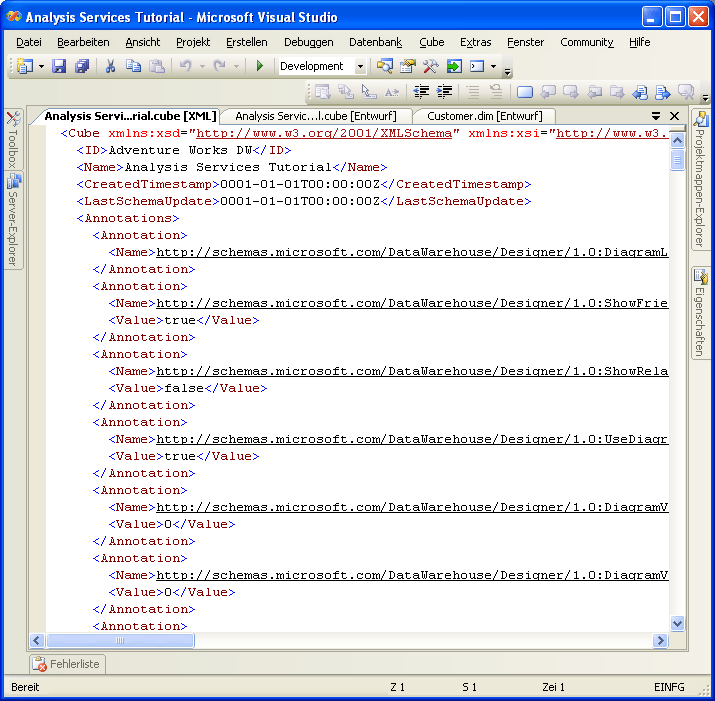Click the Display Parameter Info icon
Image resolution: width=715 pixels, height=701 pixels.
tap(346, 92)
